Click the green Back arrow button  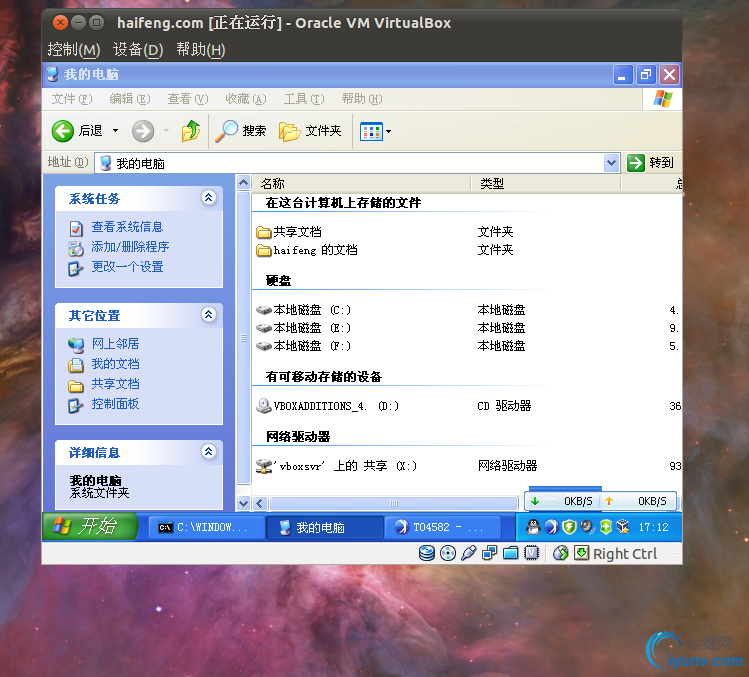coord(63,131)
